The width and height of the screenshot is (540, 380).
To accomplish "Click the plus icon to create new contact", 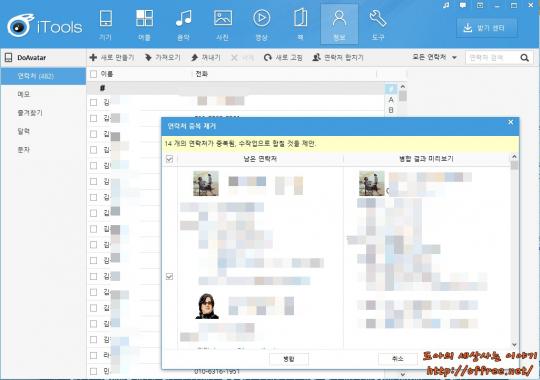I will 93,57.
